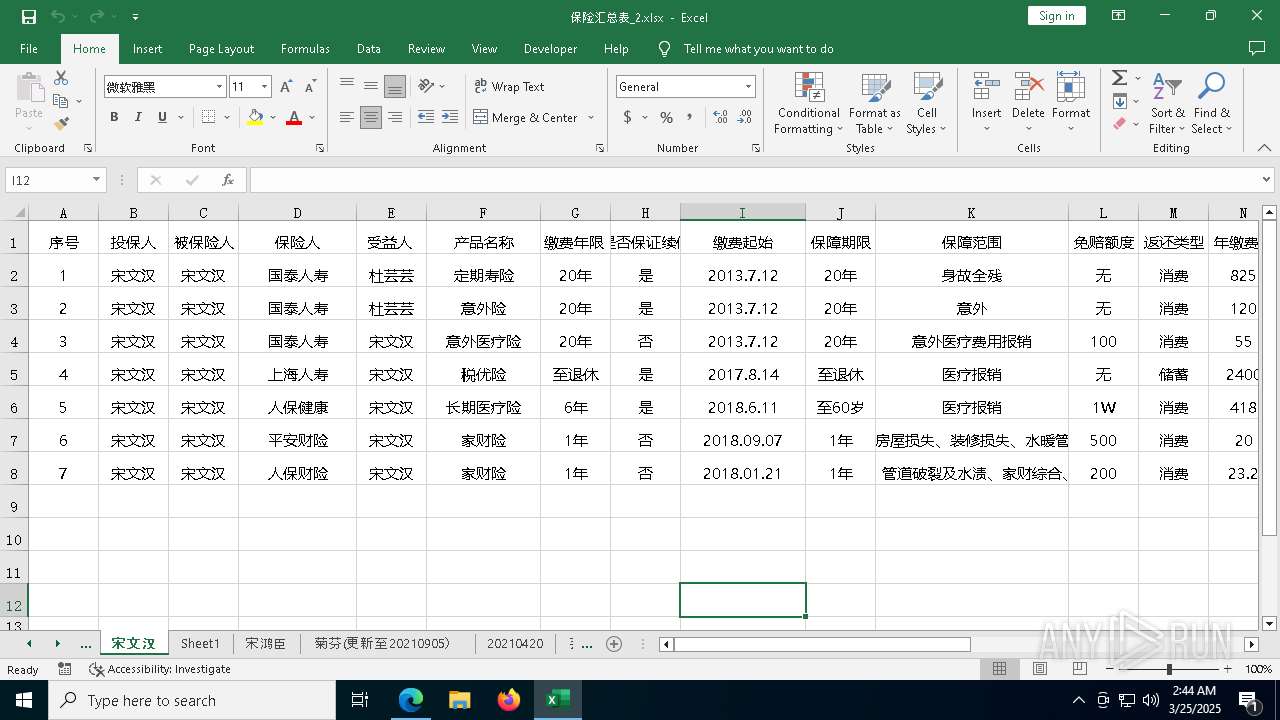Click the macro record status bar icon

[x=65, y=669]
